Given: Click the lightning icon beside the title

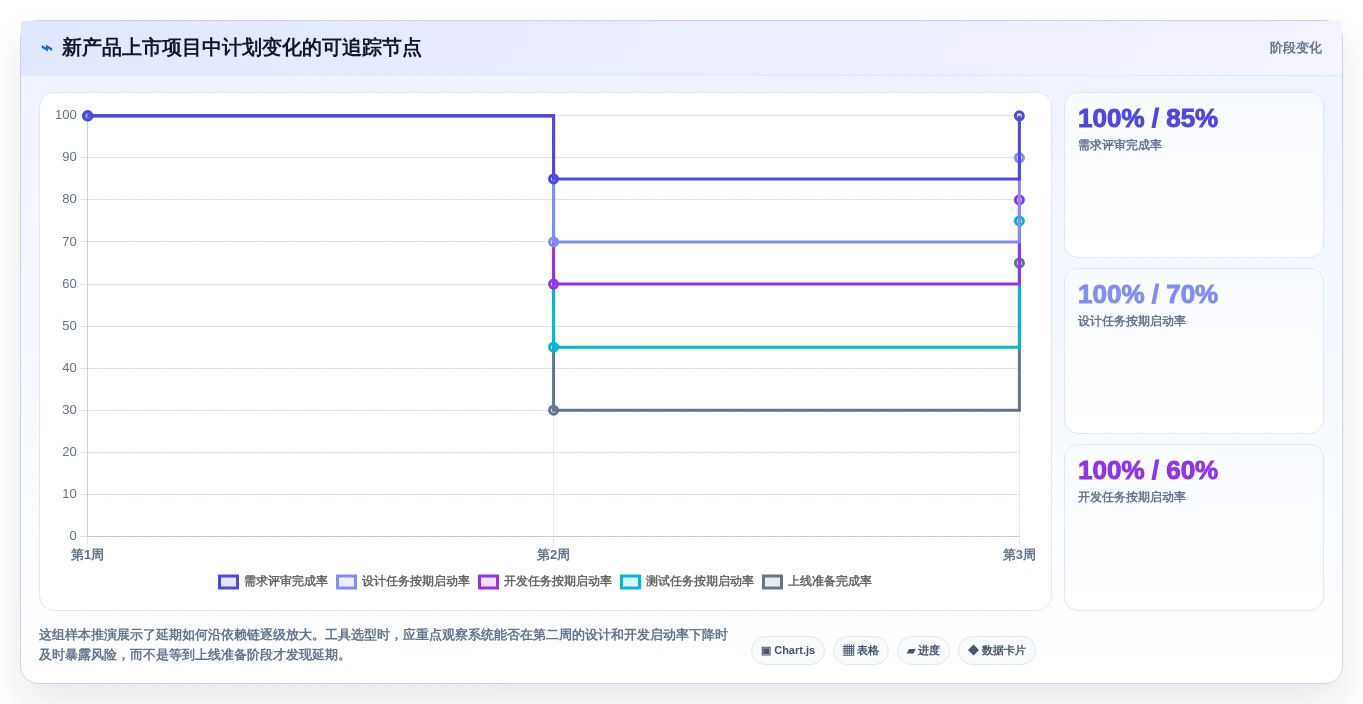Looking at the screenshot, I should pyautogui.click(x=47, y=48).
